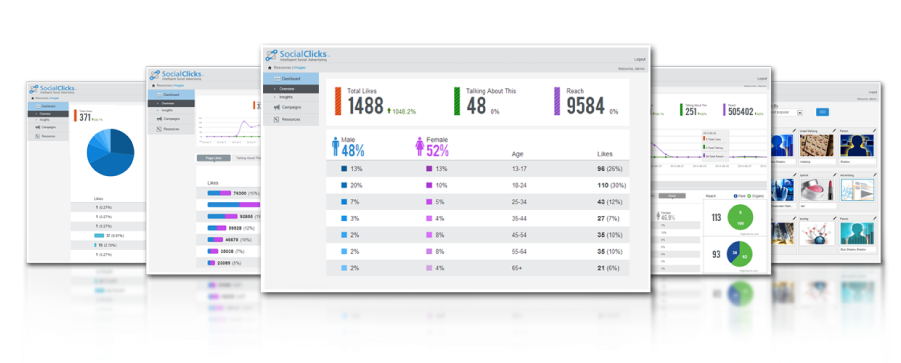Viewport: 901px width, 363px height.
Task: Expand Insights in front window sidebar
Action: 291,97
